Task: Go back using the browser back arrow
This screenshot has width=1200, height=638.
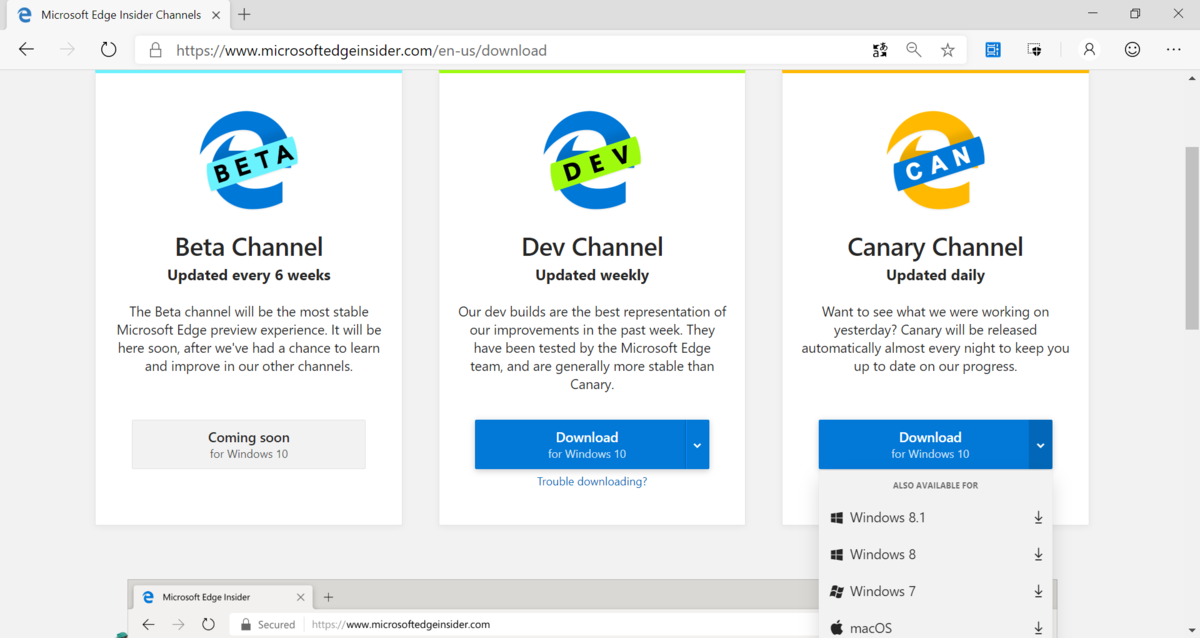Action: (26, 49)
